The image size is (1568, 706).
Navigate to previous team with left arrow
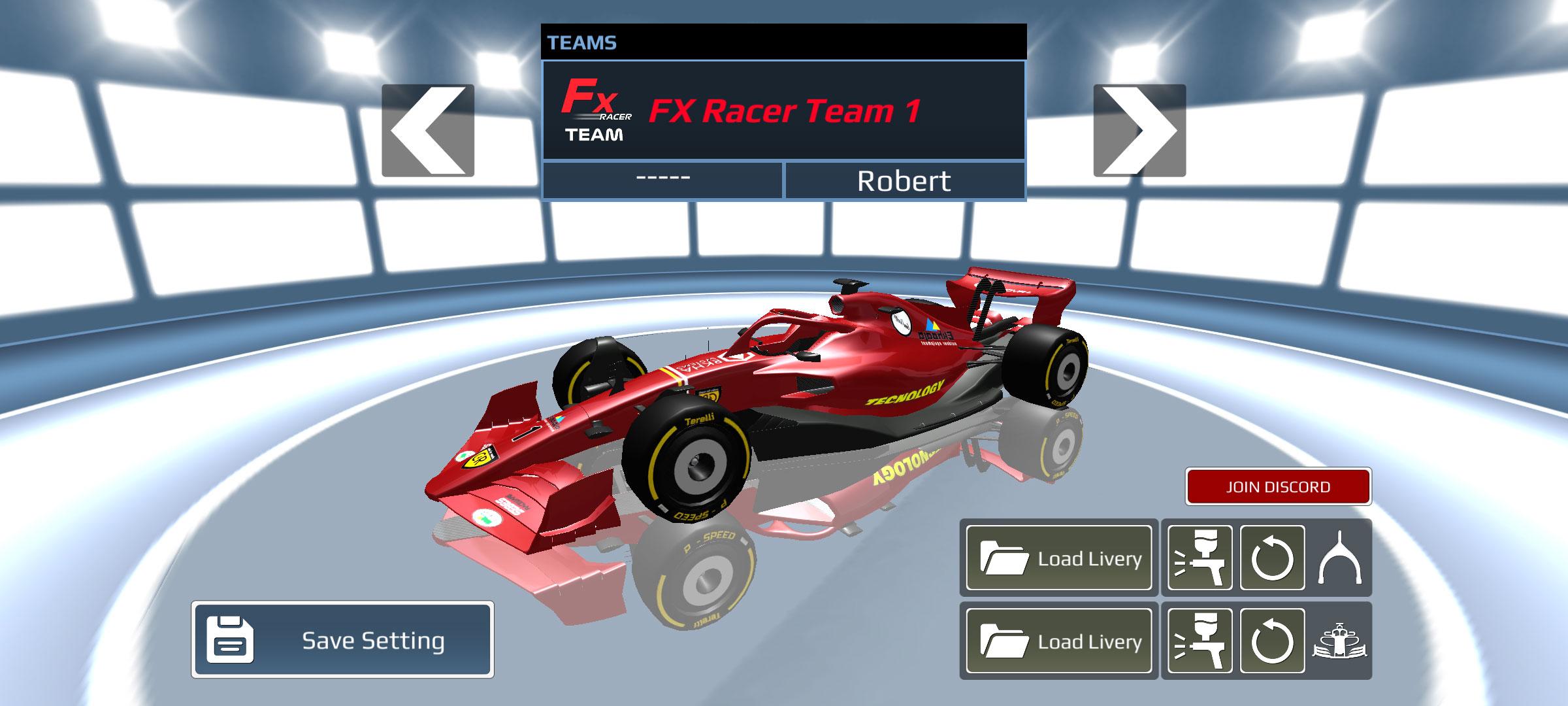[x=432, y=121]
